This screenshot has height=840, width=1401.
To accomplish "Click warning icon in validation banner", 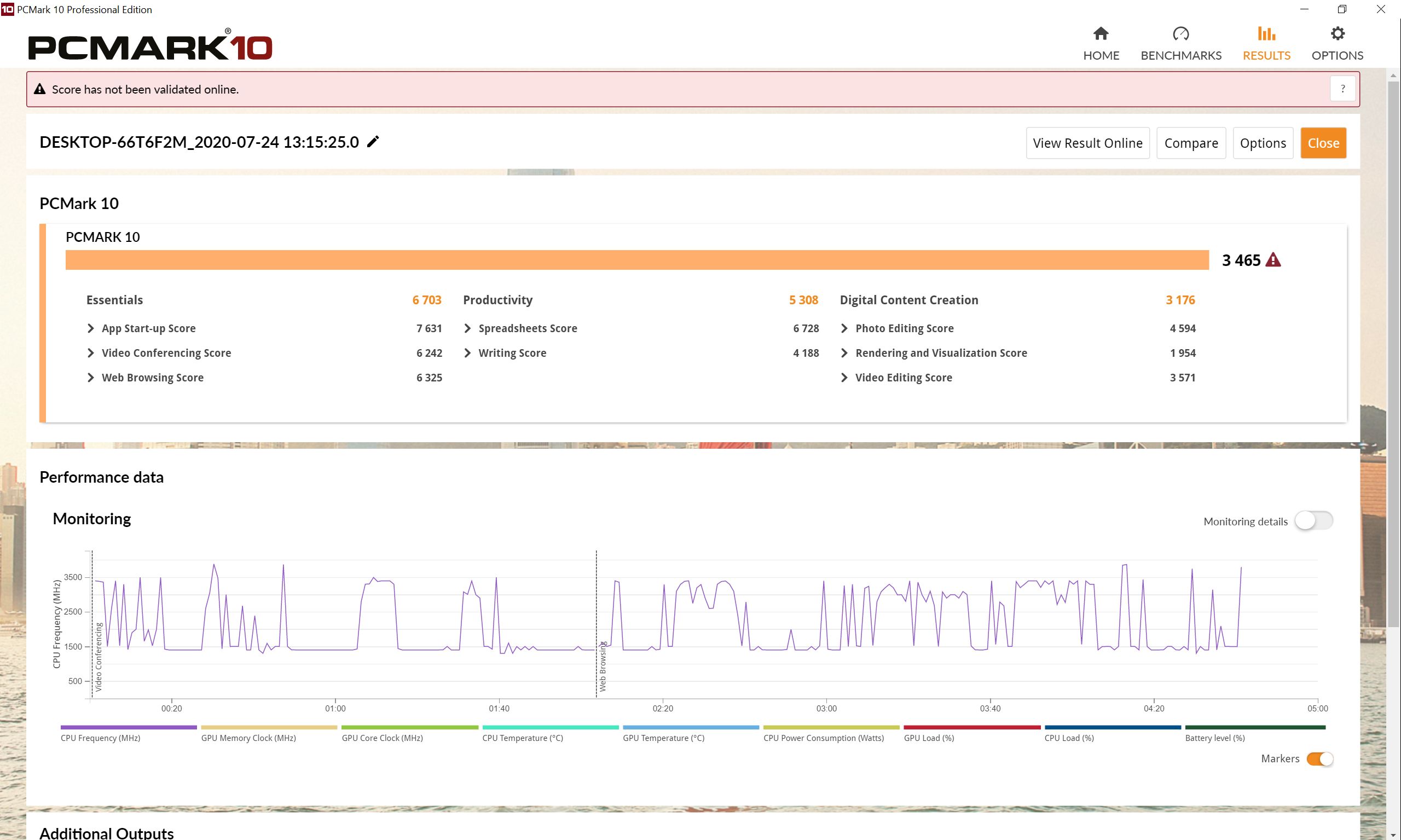I will pyautogui.click(x=39, y=89).
